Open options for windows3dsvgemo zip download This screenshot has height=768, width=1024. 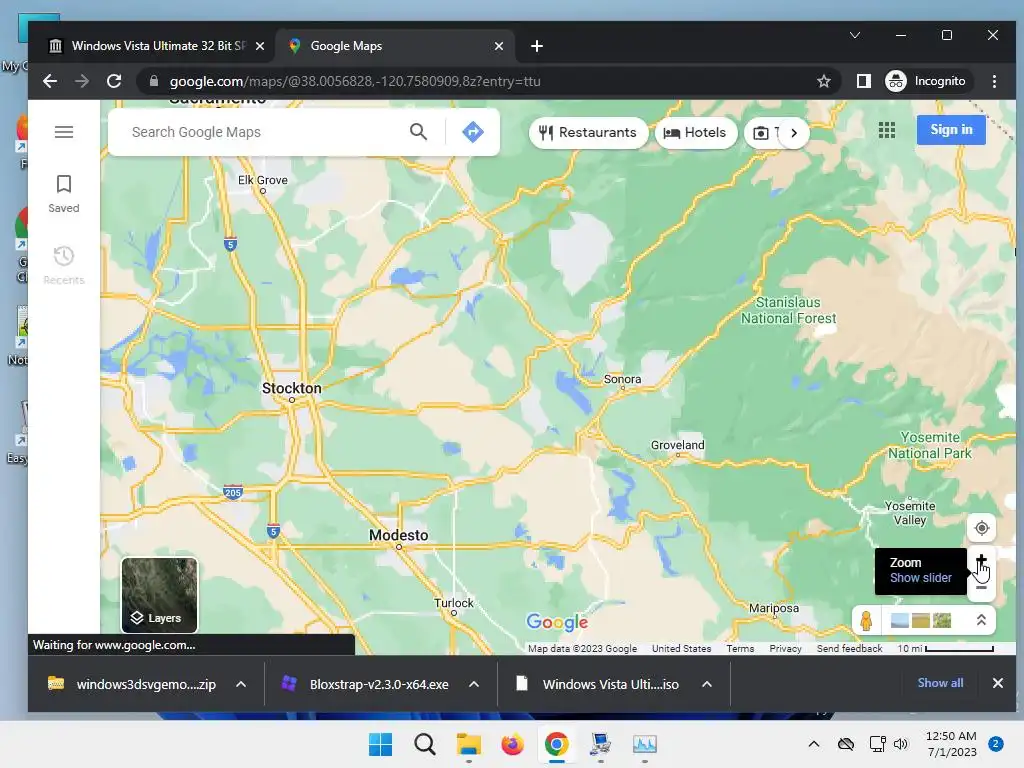pyautogui.click(x=241, y=684)
